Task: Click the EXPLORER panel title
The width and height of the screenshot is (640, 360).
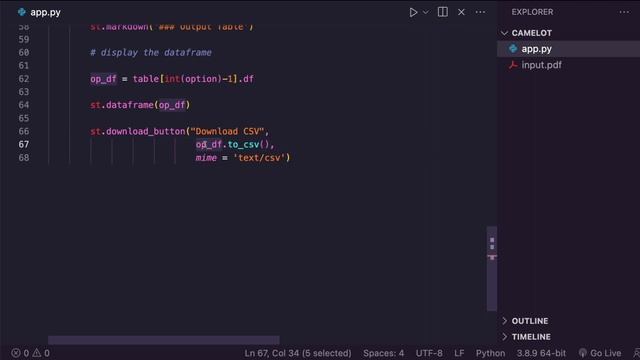Action: pyautogui.click(x=532, y=12)
